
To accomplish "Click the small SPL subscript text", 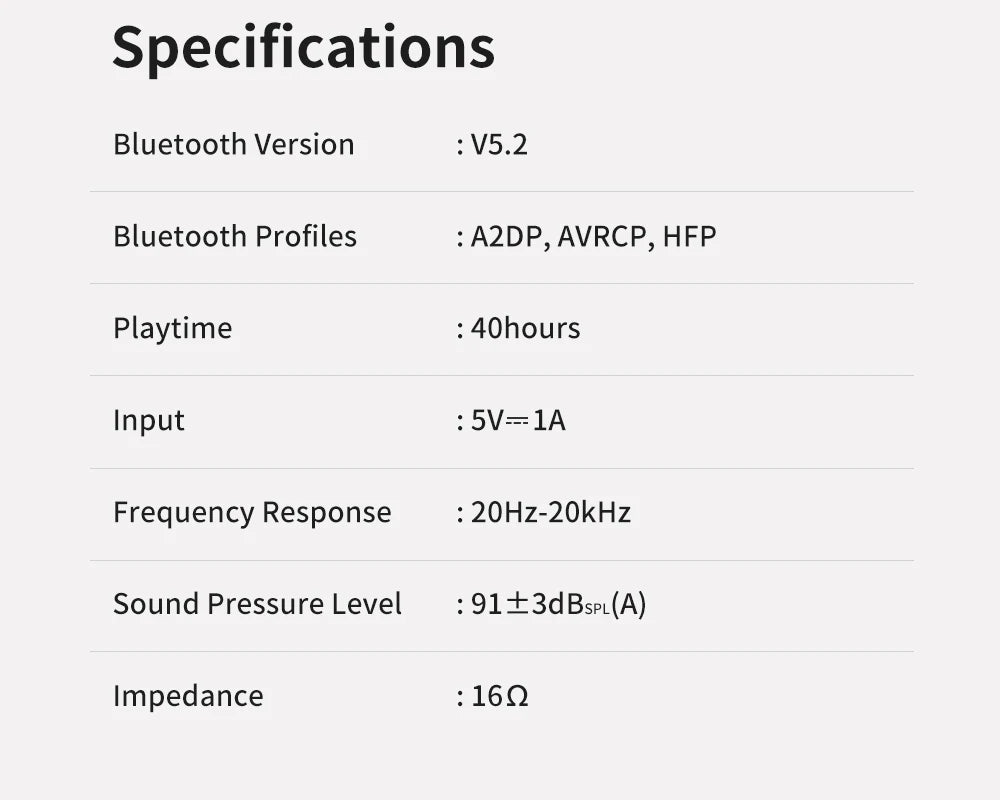I will (x=597, y=609).
